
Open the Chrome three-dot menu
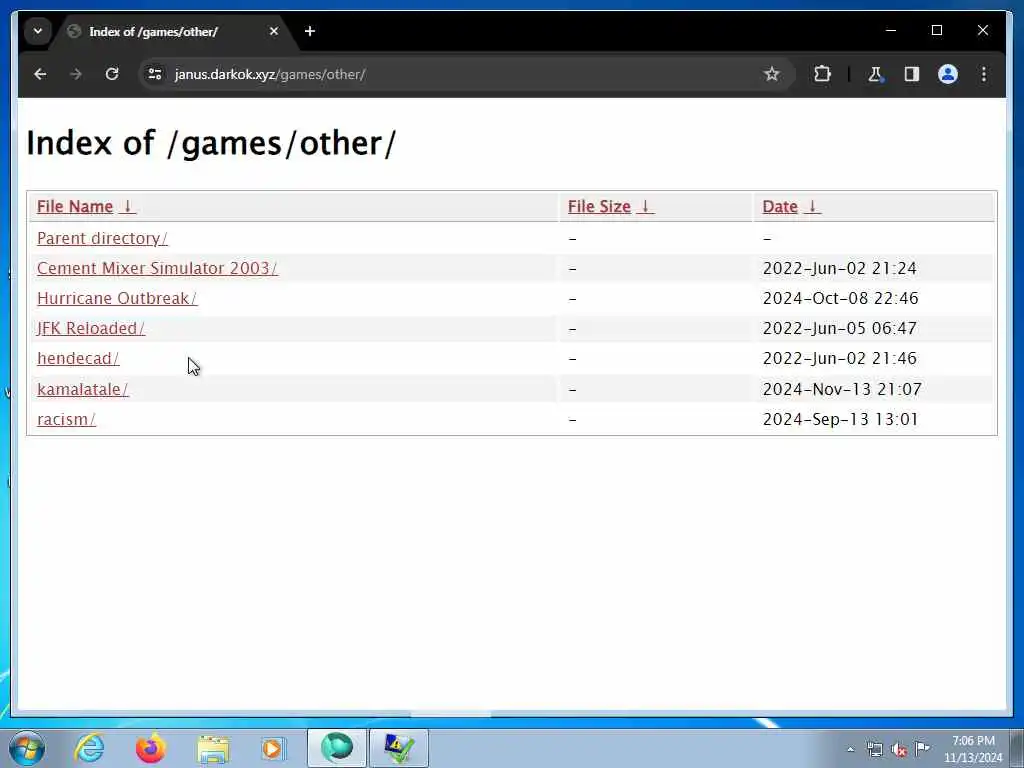[984, 74]
